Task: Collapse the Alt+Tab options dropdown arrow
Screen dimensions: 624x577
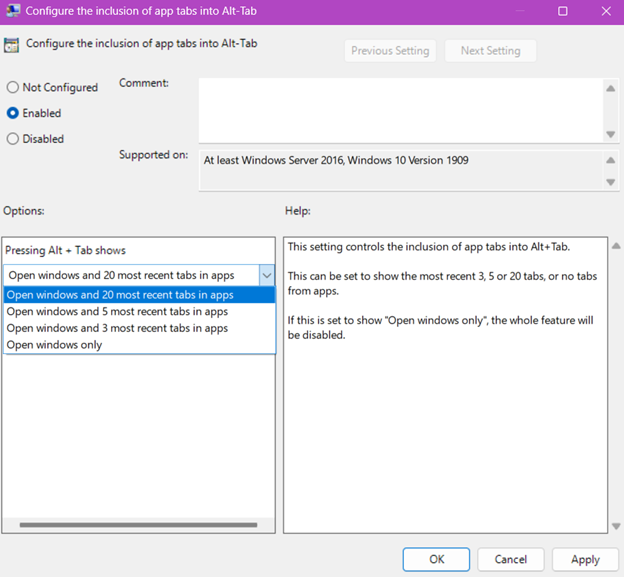Action: point(266,275)
